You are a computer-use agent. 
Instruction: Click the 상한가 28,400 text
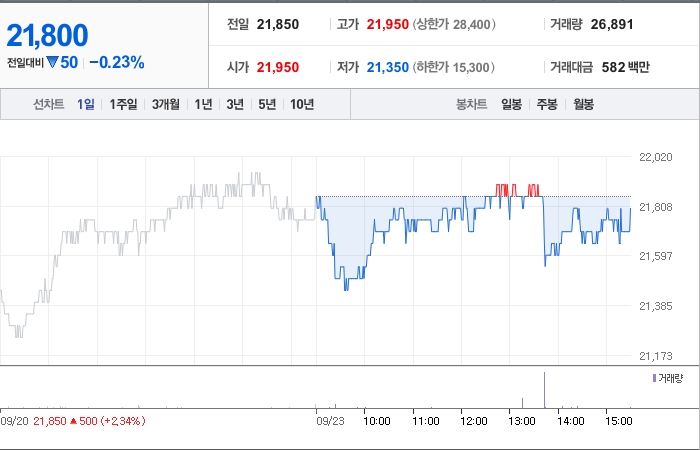pyautogui.click(x=454, y=24)
